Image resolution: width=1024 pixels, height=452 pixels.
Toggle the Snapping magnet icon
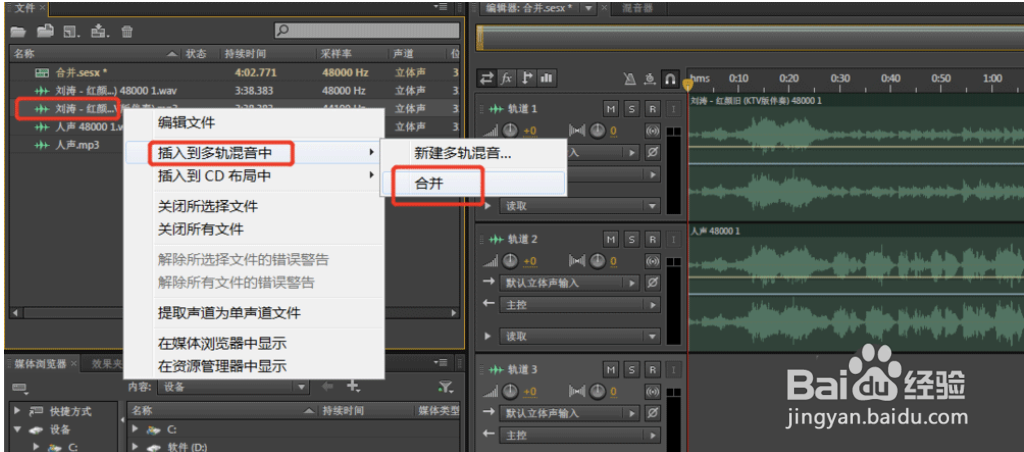(x=669, y=79)
